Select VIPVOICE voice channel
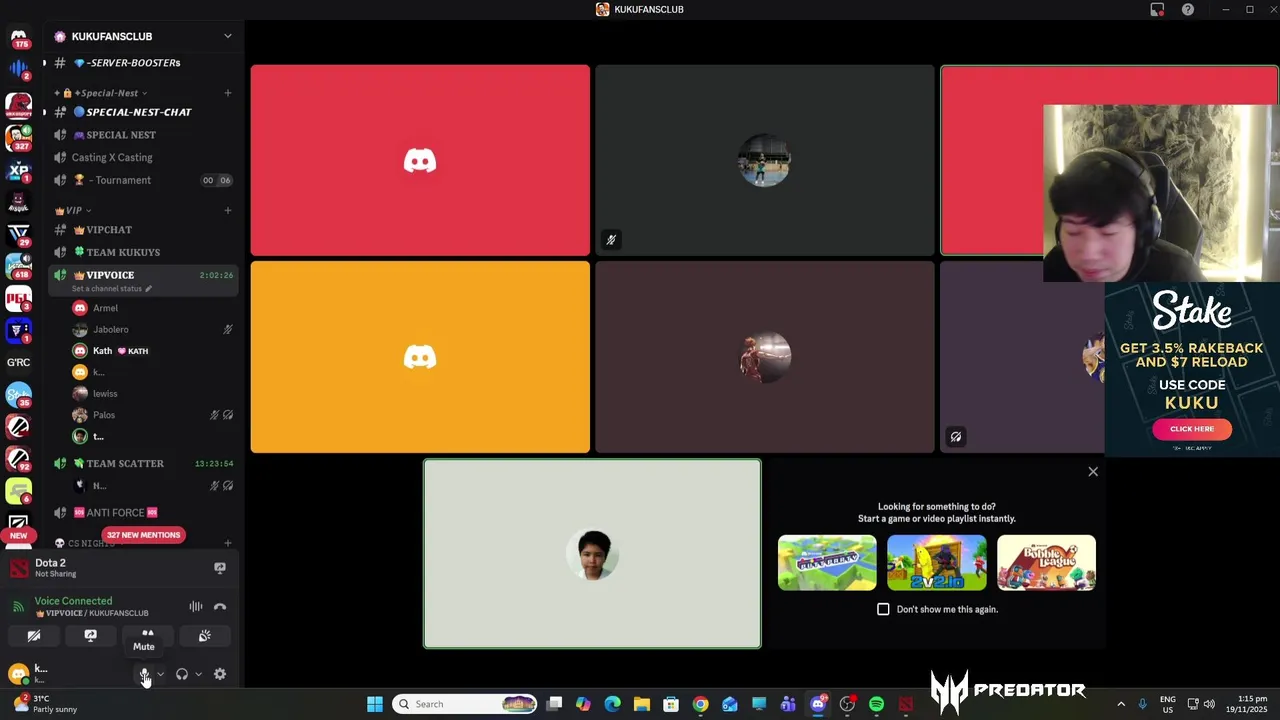1280x720 pixels. coord(110,275)
